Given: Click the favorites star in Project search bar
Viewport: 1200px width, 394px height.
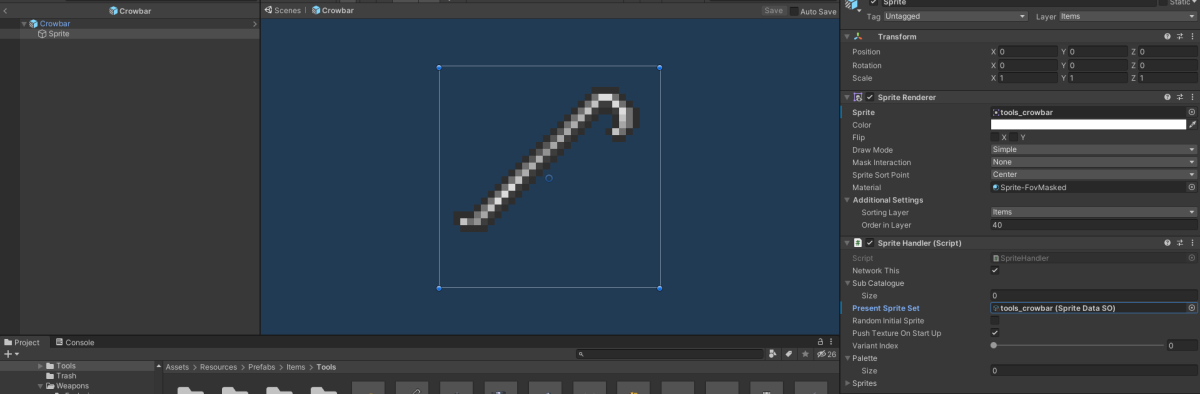Looking at the screenshot, I should [805, 354].
